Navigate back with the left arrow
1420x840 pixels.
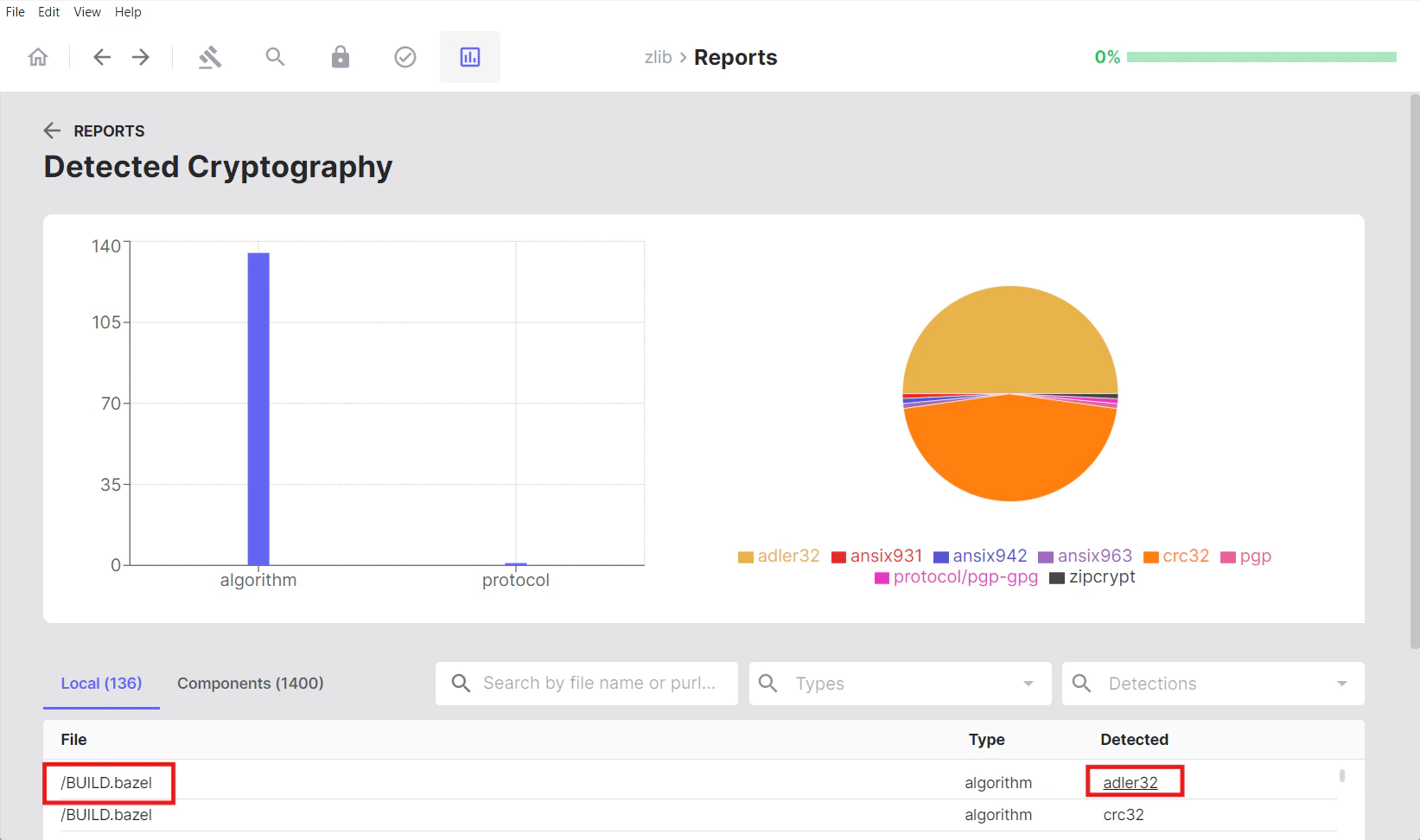coord(102,57)
